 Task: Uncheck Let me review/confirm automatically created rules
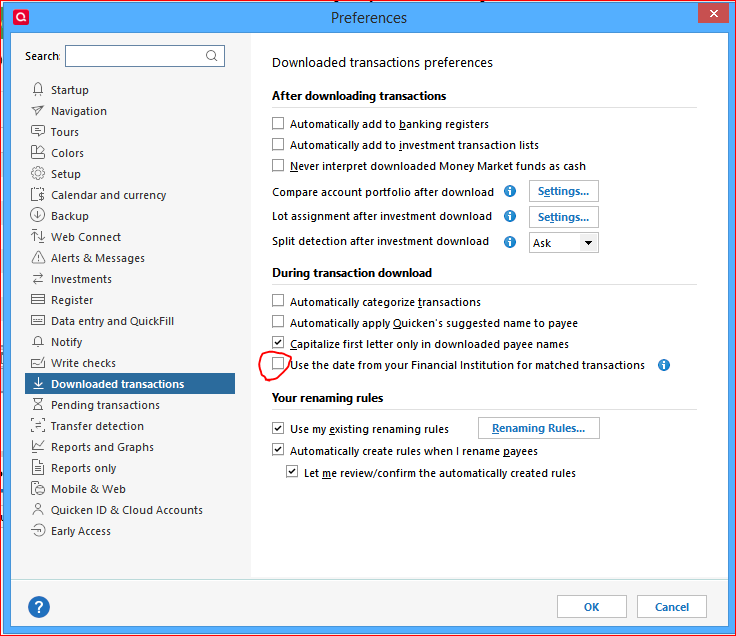(292, 471)
